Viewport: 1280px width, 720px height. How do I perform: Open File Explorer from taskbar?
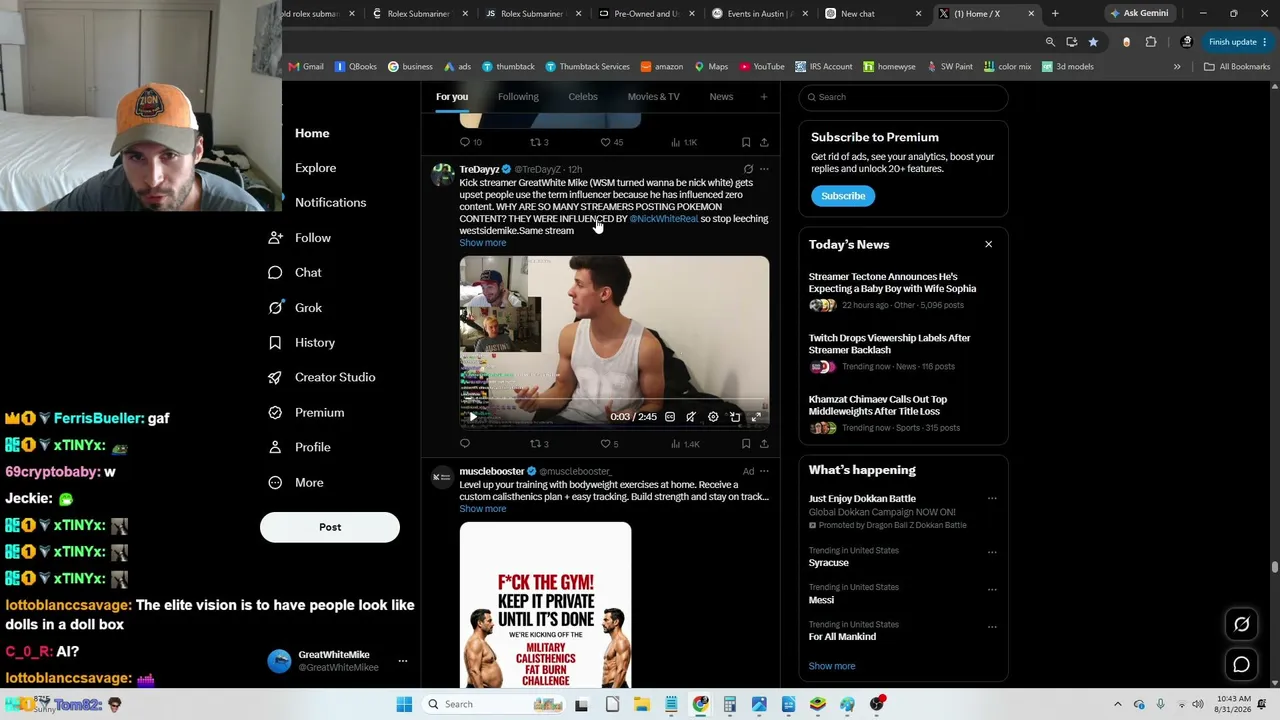coord(642,704)
